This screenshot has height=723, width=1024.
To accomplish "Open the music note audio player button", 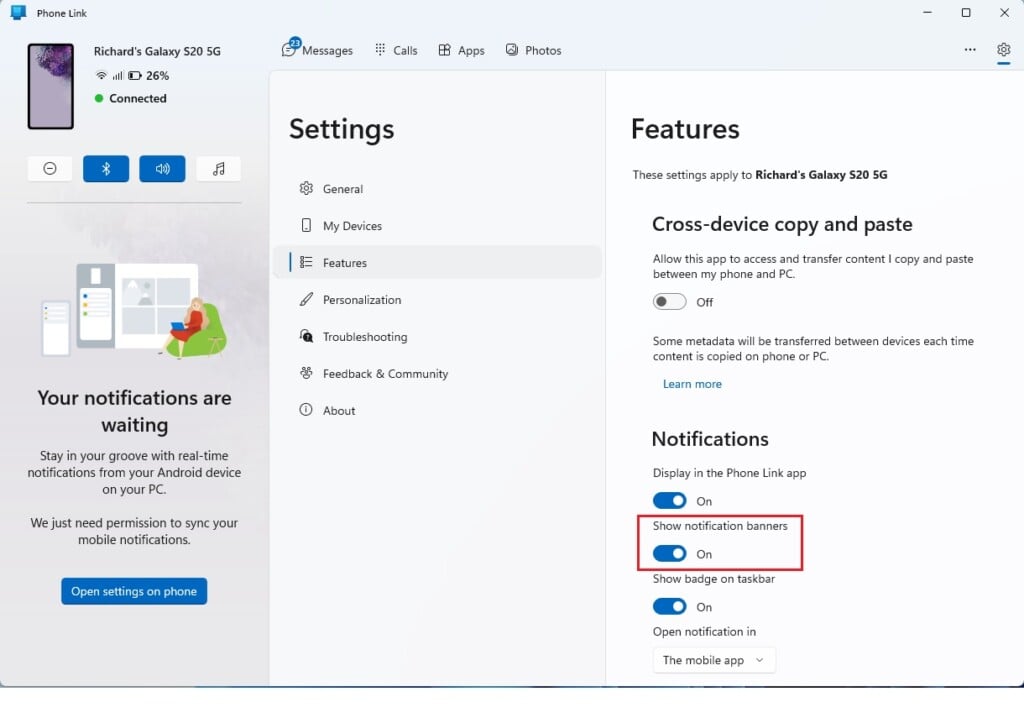I will (x=218, y=169).
